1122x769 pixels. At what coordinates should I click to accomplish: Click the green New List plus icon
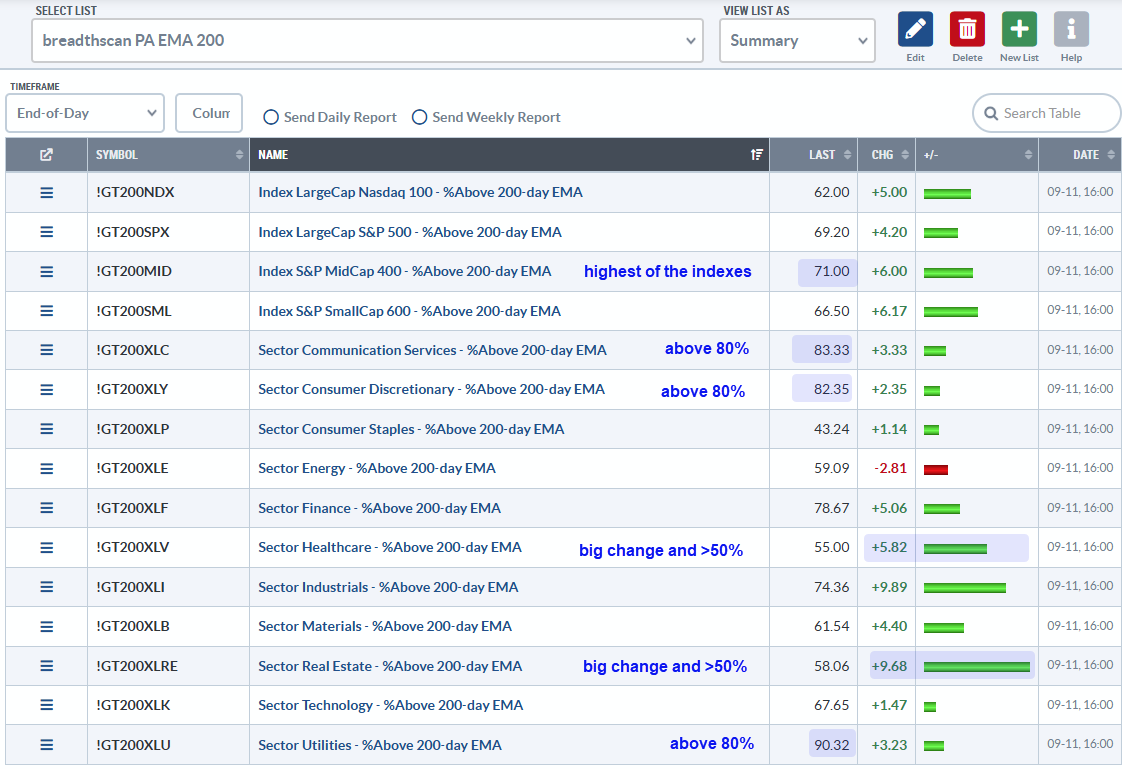(1019, 30)
